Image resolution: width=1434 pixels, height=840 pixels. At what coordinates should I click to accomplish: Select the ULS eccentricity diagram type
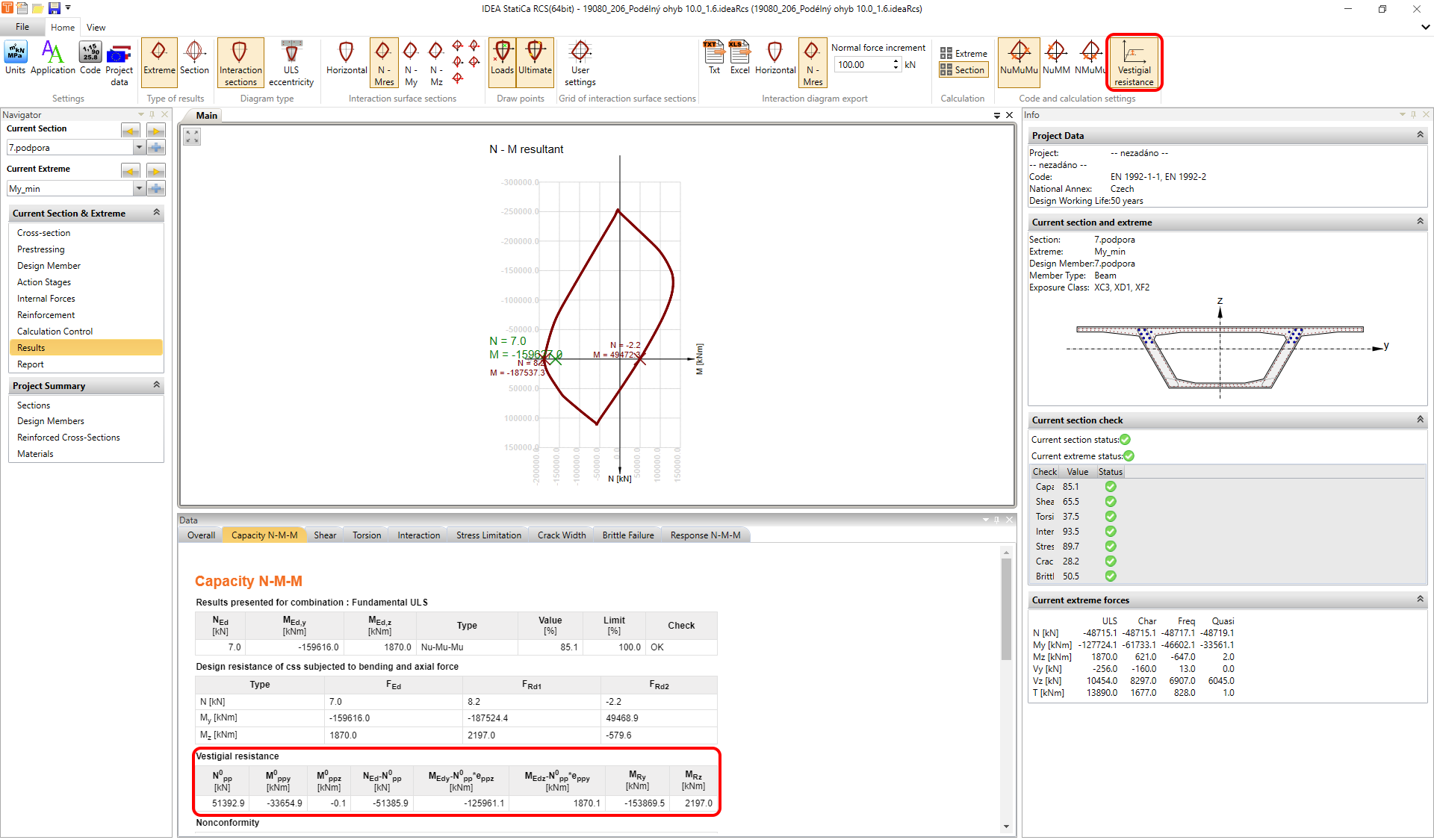(291, 62)
